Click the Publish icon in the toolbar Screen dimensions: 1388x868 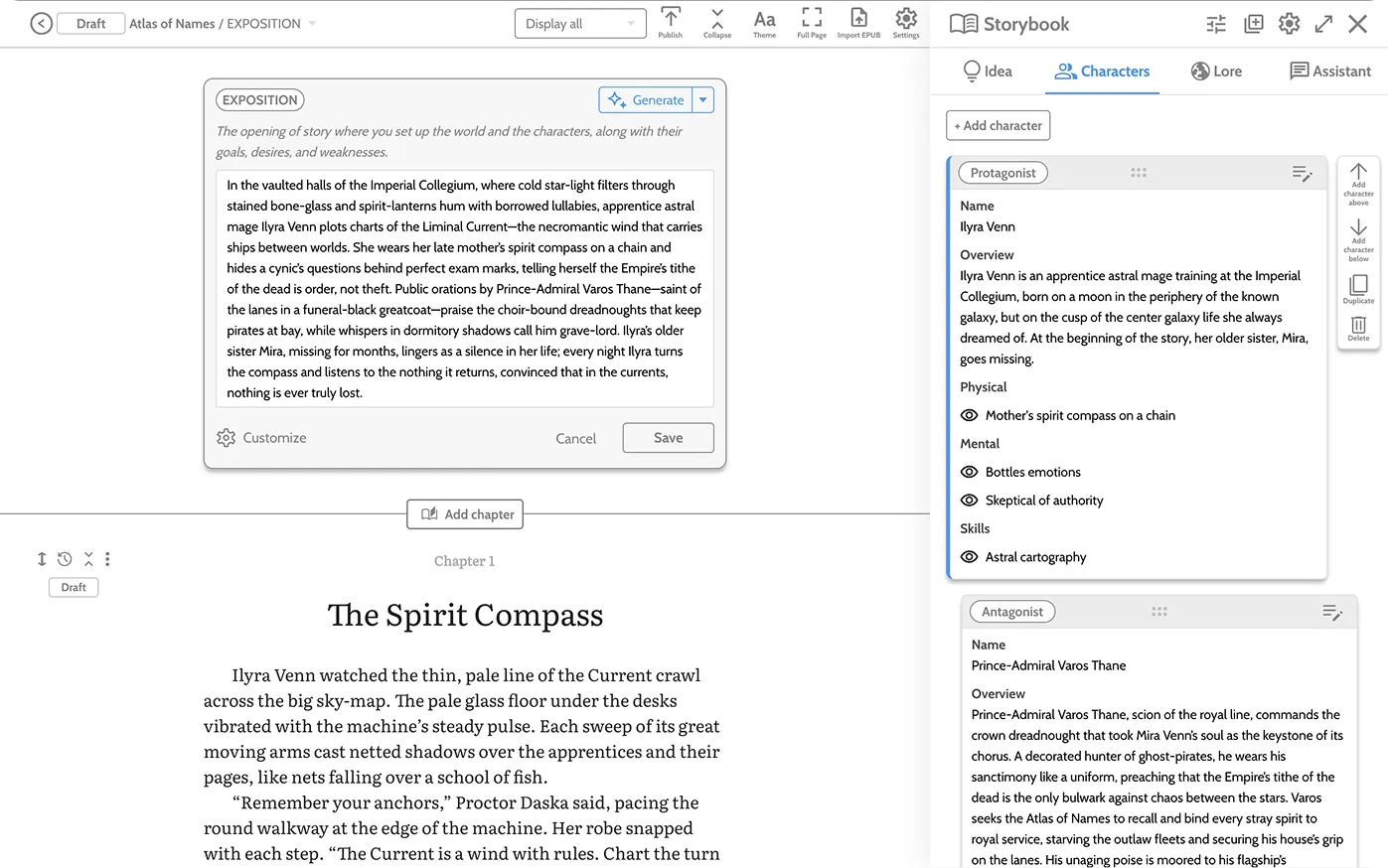coord(671,22)
